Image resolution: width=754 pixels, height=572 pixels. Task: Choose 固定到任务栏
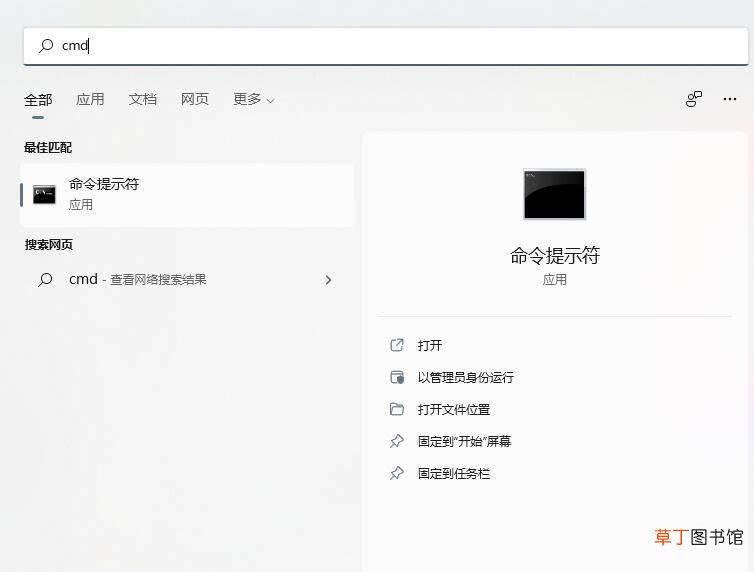[x=453, y=473]
